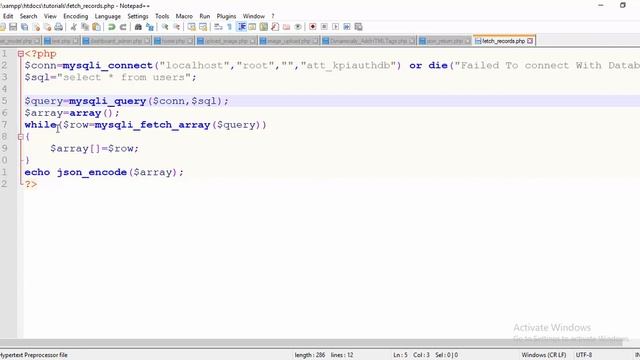Open the Settings menu
Screen dimensions: 640x360
pos(138,16)
